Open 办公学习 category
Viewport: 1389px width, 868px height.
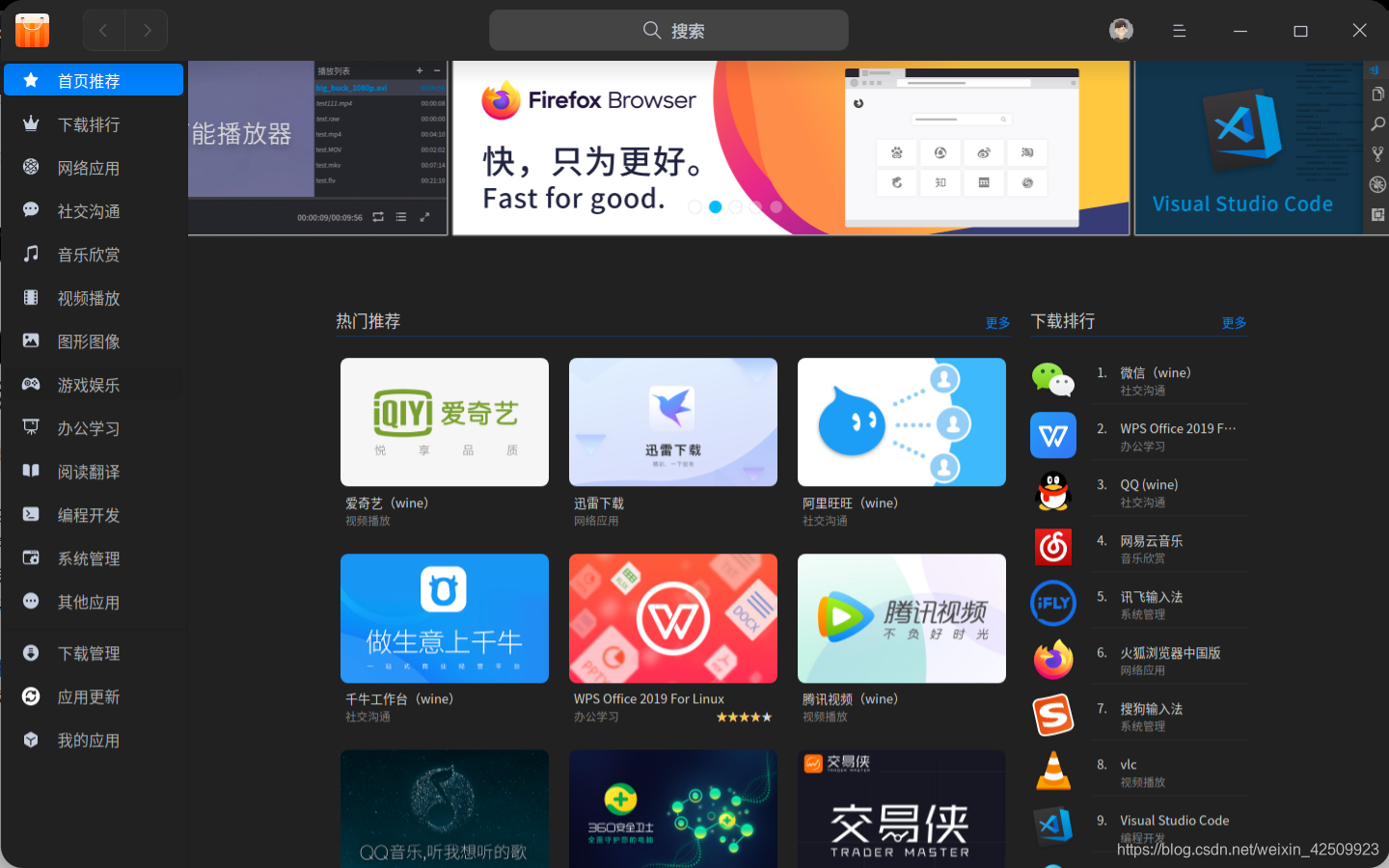[x=94, y=428]
